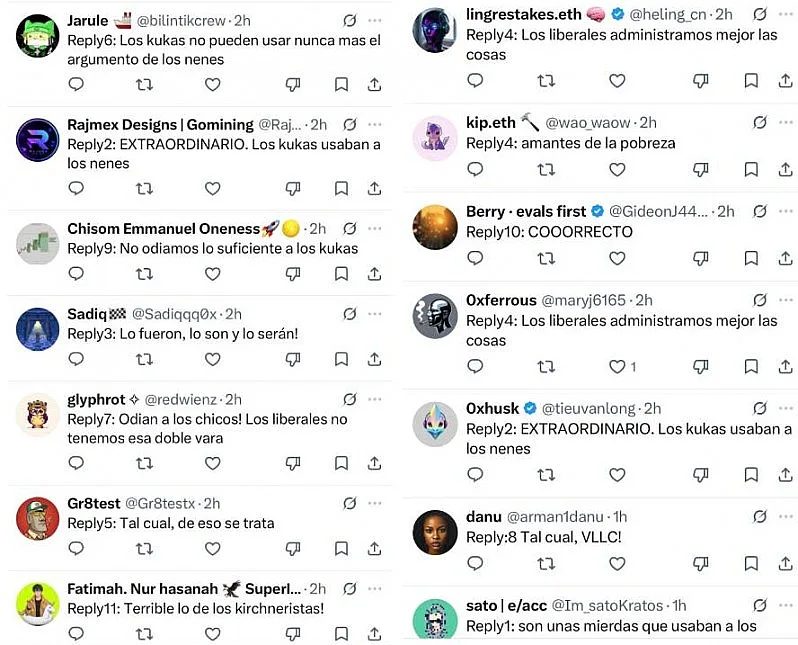Open more options menu on Jarule's tweet
Screen dimensions: 798x645
pyautogui.click(x=375, y=20)
